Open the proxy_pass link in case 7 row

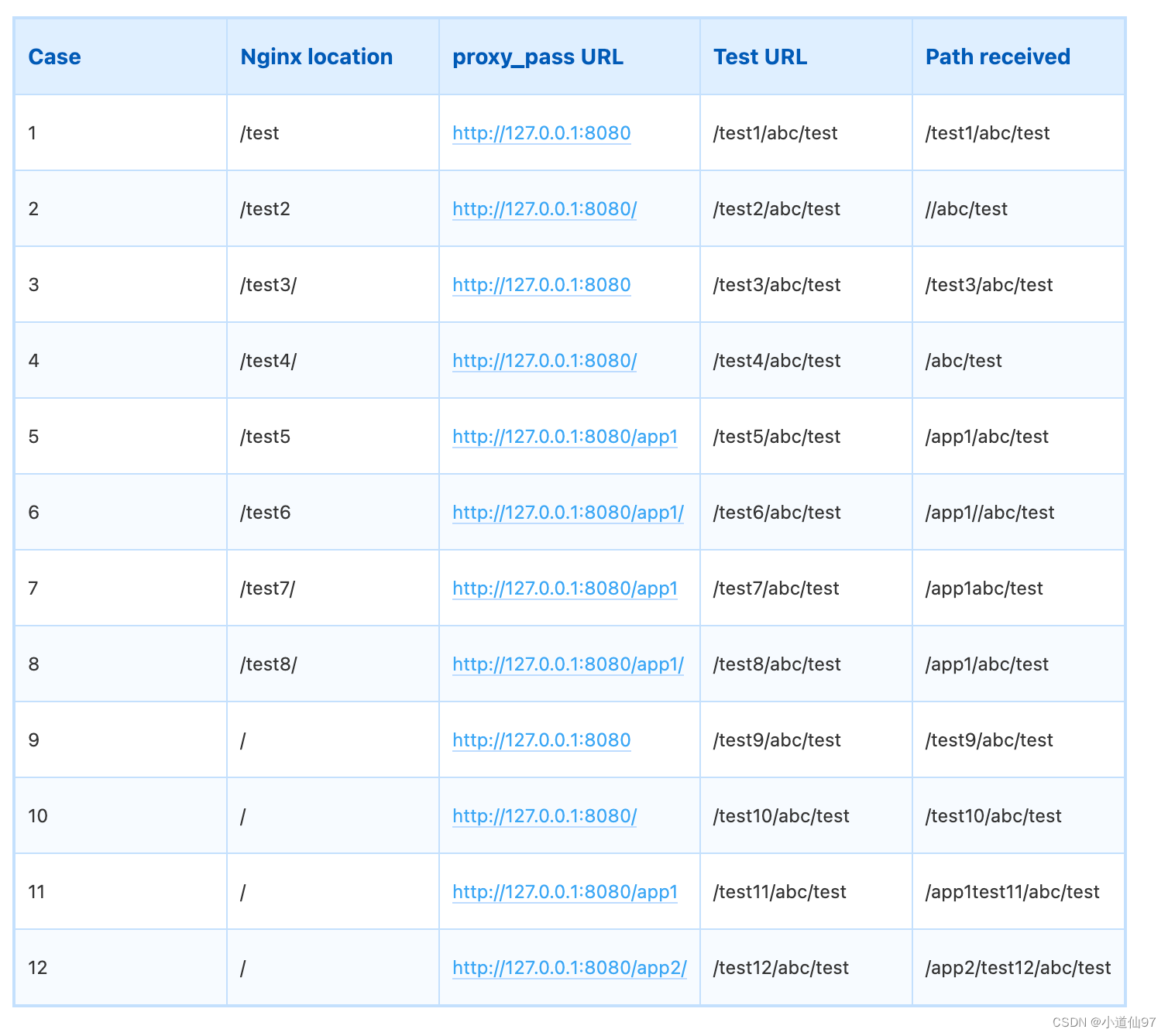[x=565, y=588]
